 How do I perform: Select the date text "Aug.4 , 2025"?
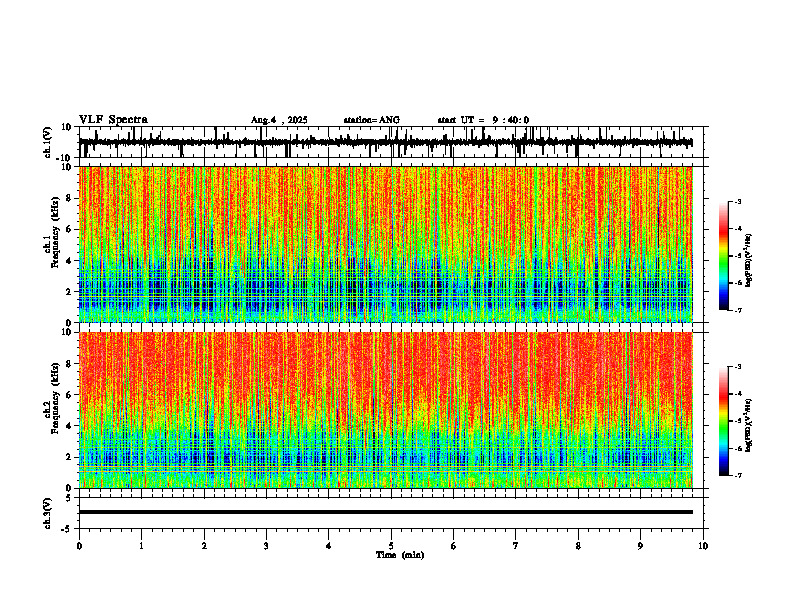click(279, 120)
